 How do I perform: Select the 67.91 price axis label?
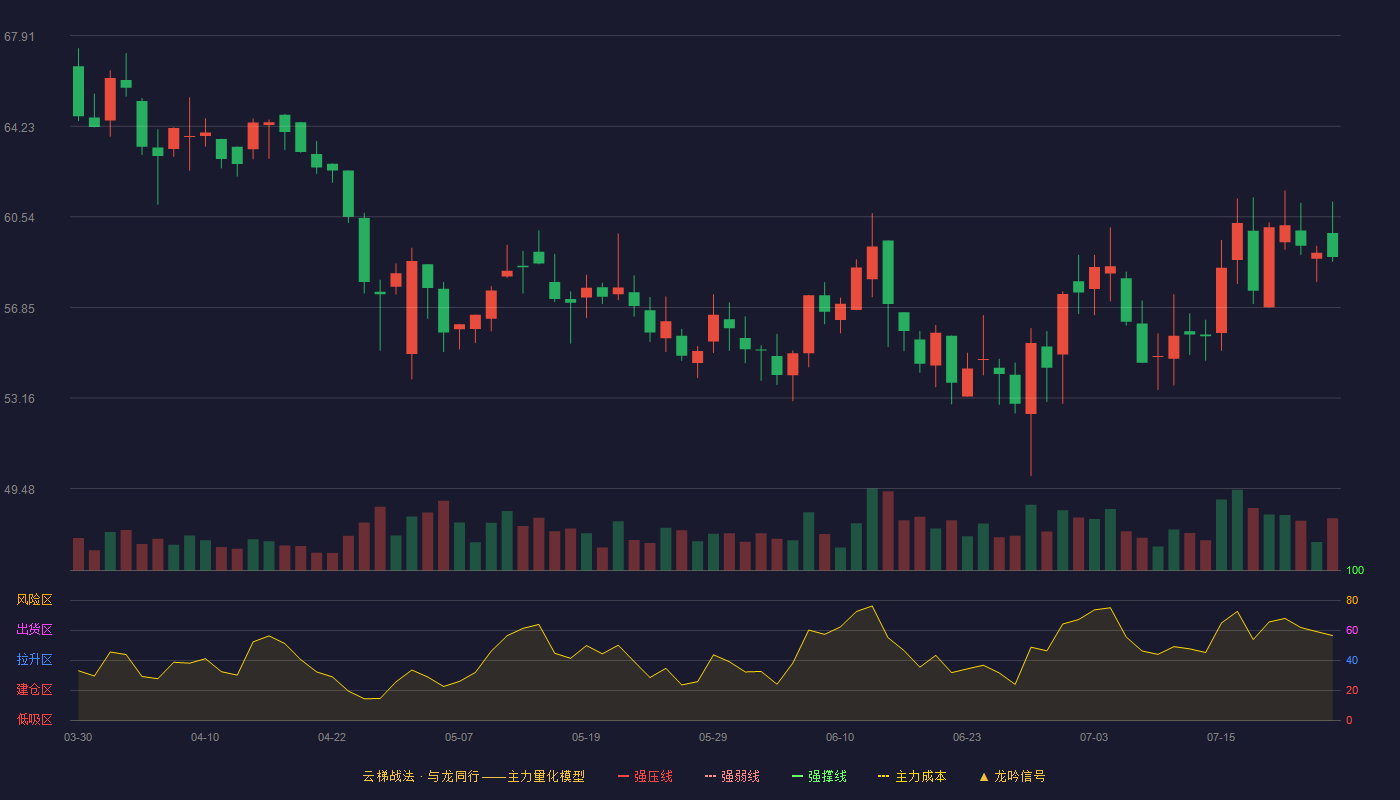tap(19, 37)
